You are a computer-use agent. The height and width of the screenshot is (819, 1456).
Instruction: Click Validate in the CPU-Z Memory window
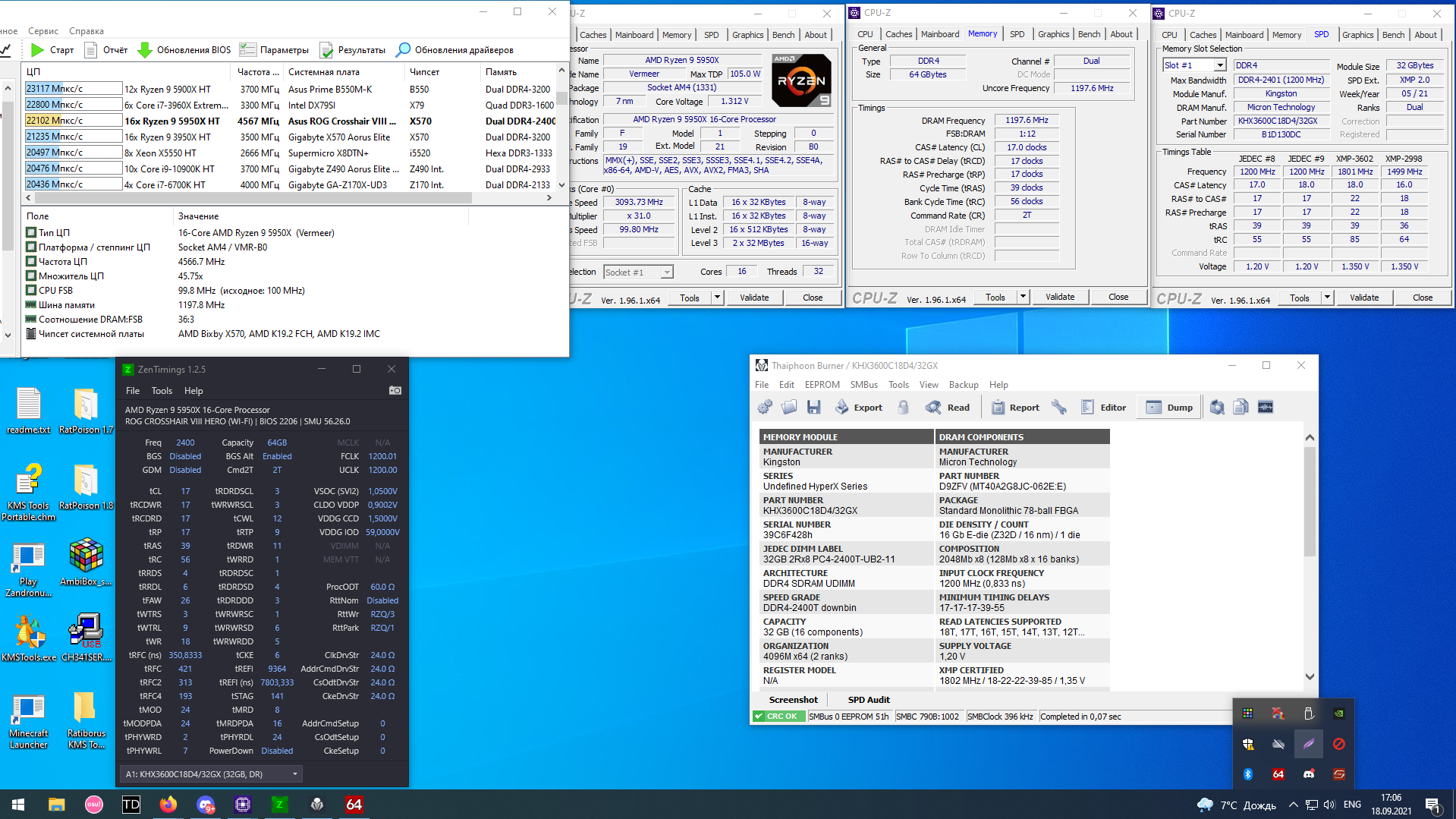tap(1060, 297)
